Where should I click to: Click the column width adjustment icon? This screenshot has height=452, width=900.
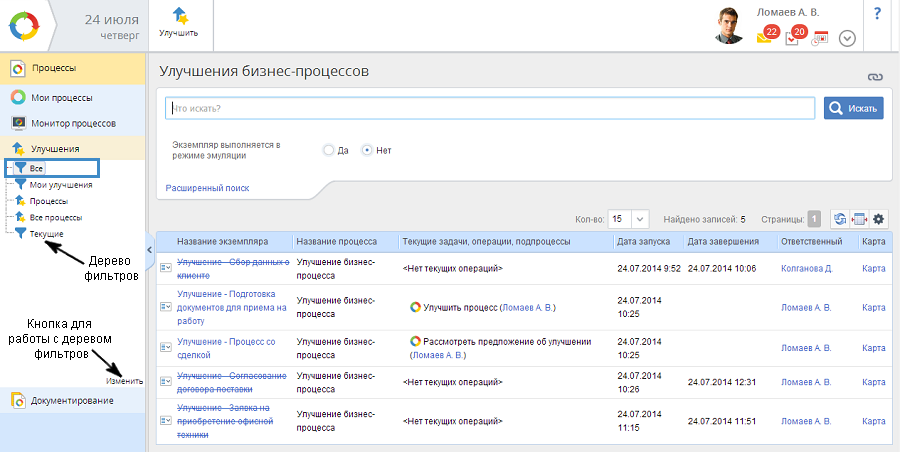[859, 219]
